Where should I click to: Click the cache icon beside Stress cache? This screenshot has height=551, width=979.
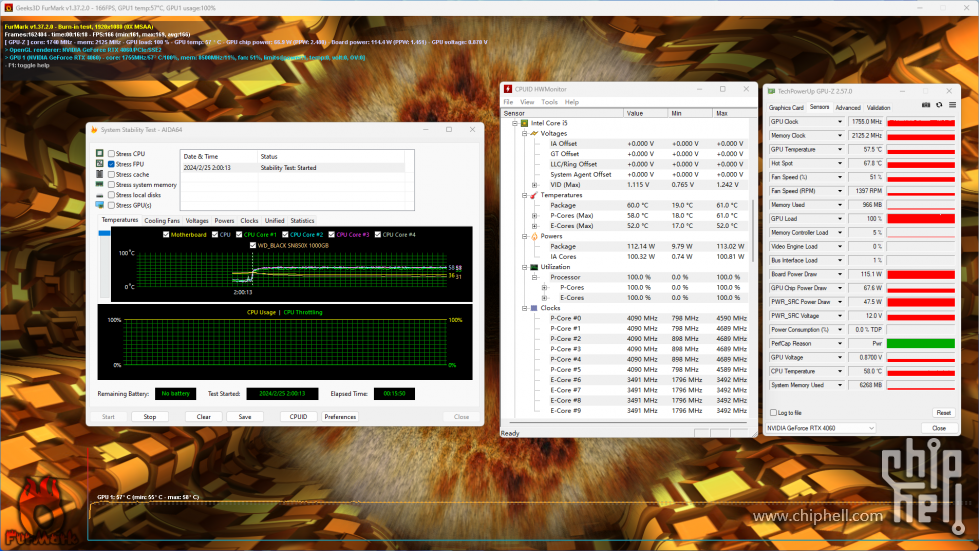100,174
